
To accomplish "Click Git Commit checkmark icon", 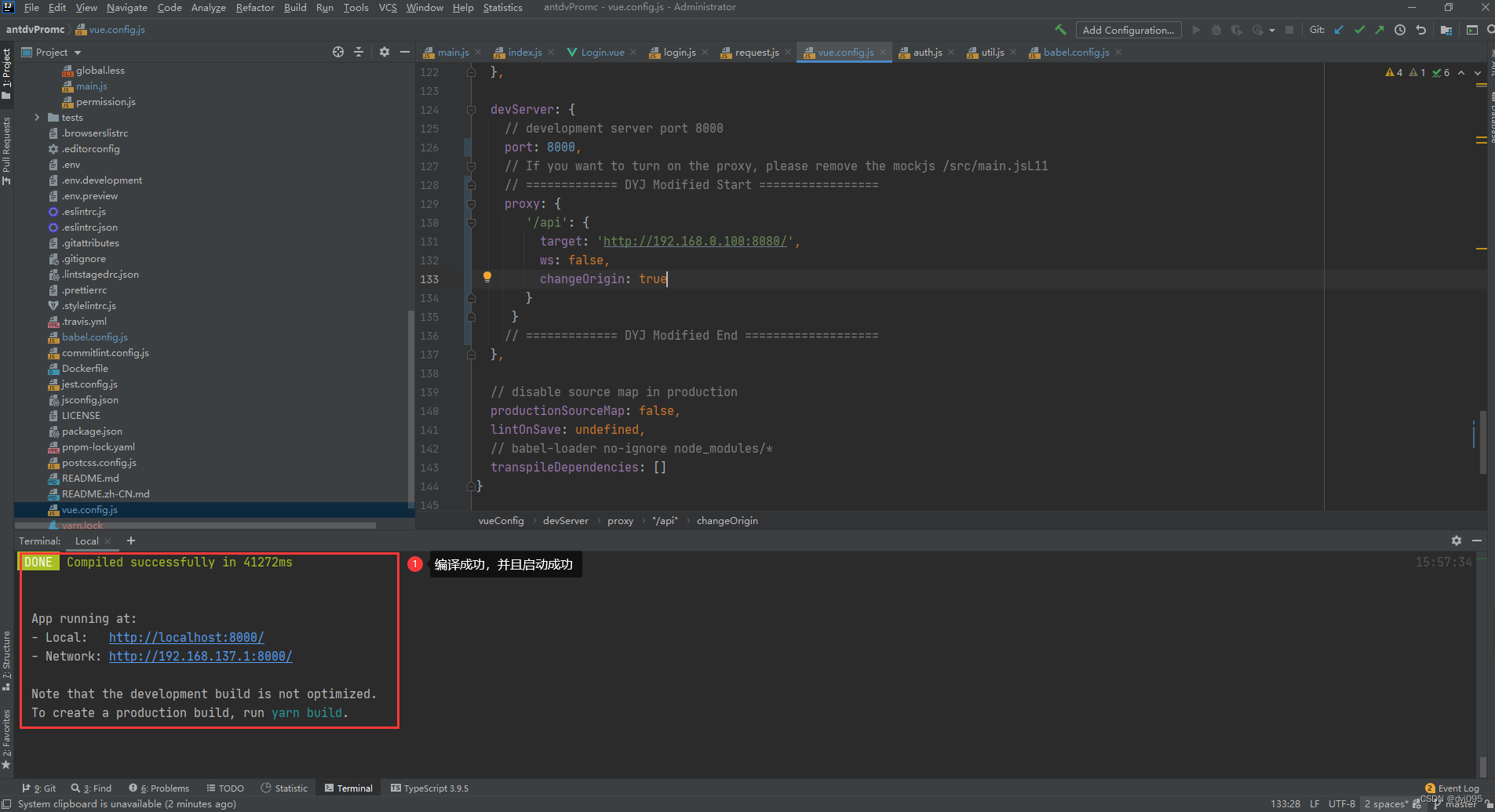I will 1359,30.
